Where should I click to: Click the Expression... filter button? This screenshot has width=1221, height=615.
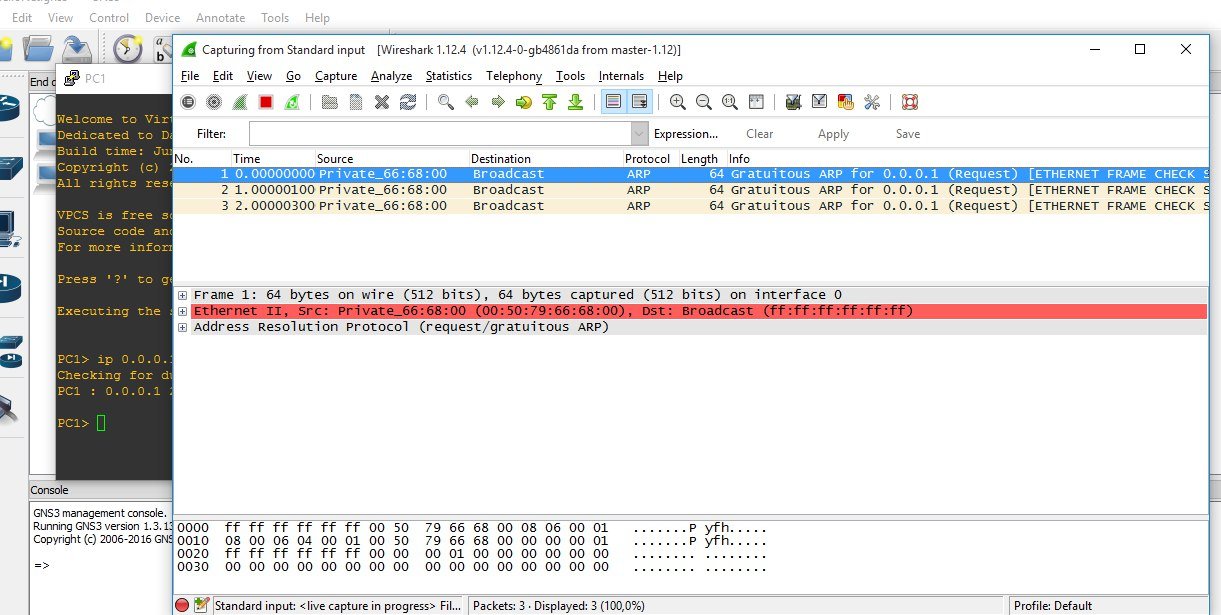click(x=686, y=134)
